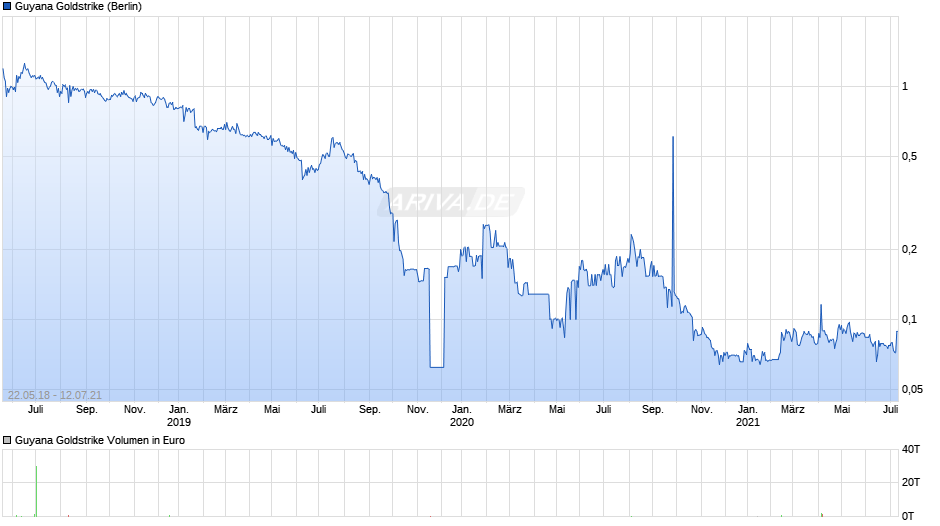Click the grey volume legend square
940x526 pixels.
pyautogui.click(x=7, y=440)
